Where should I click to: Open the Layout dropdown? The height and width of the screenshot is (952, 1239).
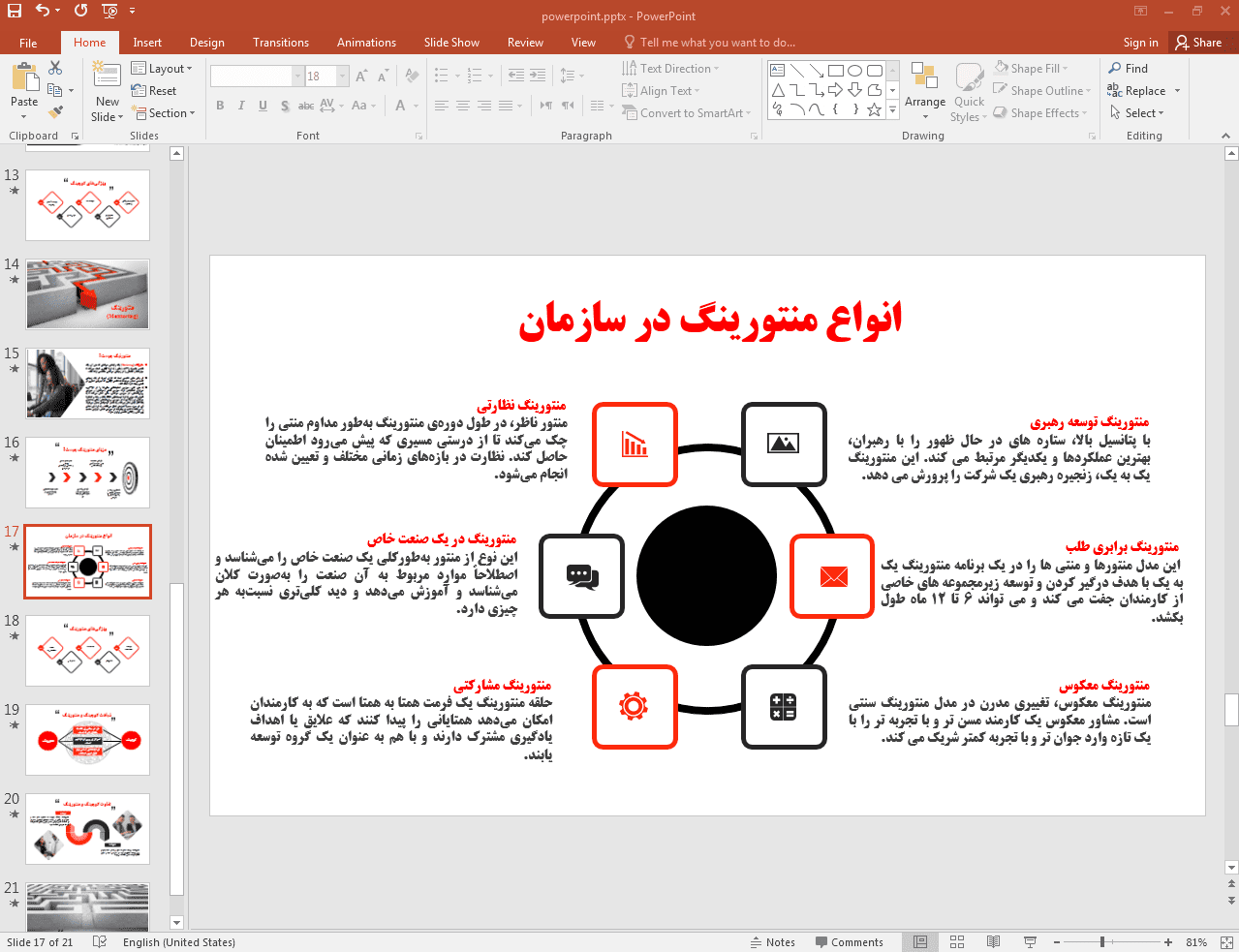coord(162,69)
